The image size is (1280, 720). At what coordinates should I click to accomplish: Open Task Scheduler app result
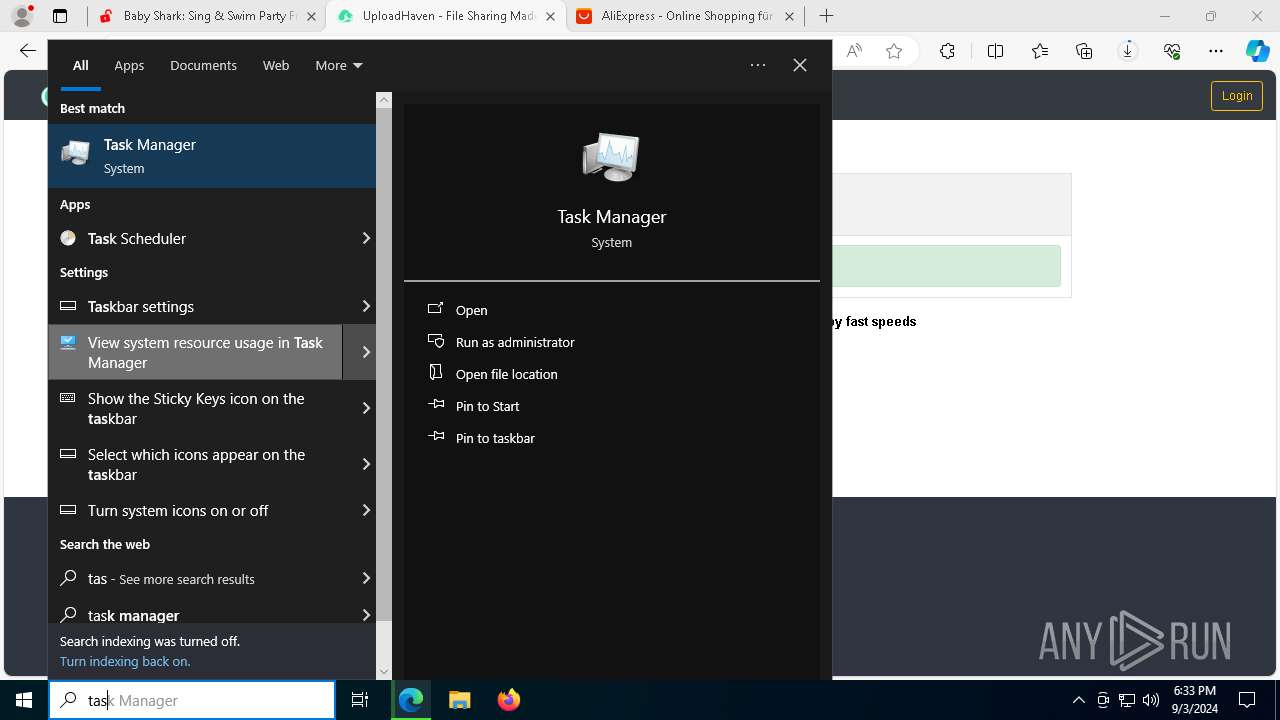tap(196, 238)
